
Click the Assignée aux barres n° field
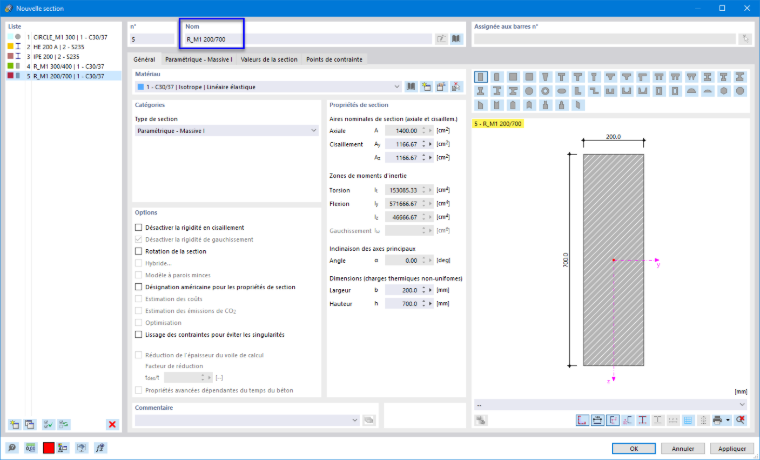pos(604,39)
